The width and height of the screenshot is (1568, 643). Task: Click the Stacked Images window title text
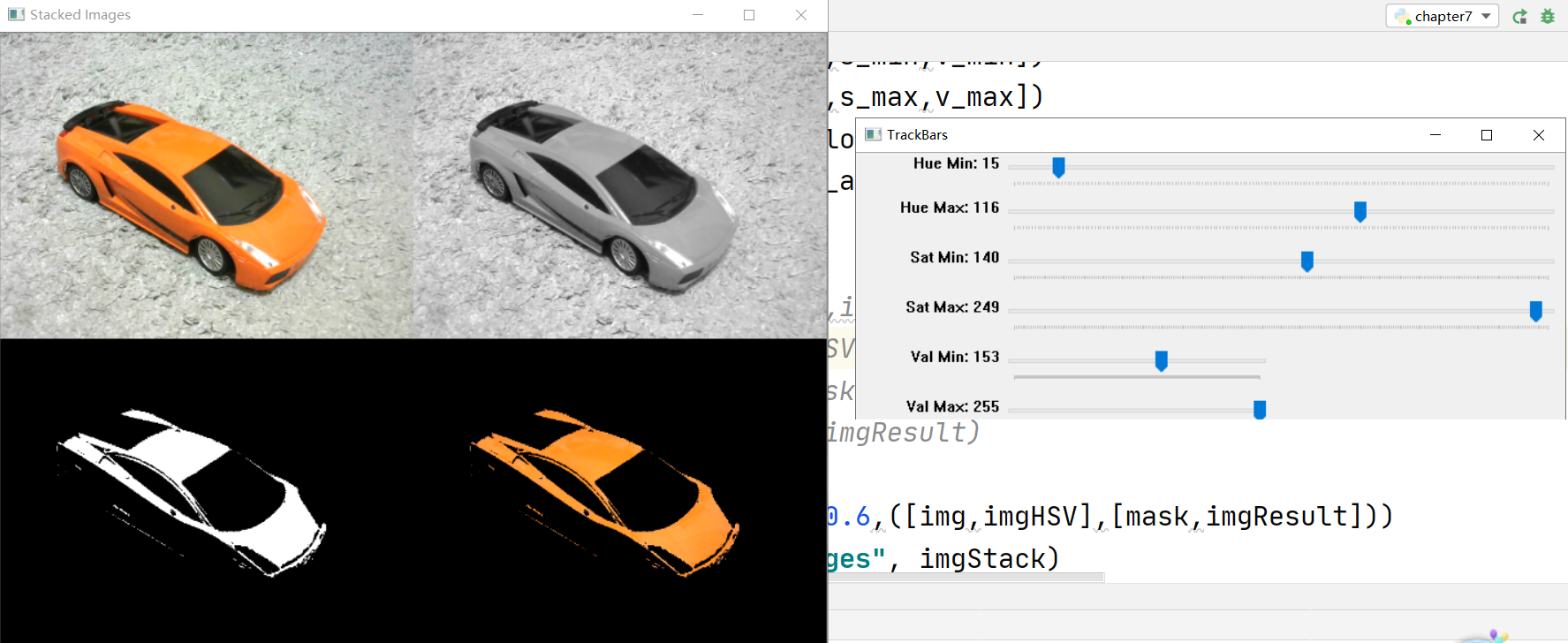coord(80,14)
